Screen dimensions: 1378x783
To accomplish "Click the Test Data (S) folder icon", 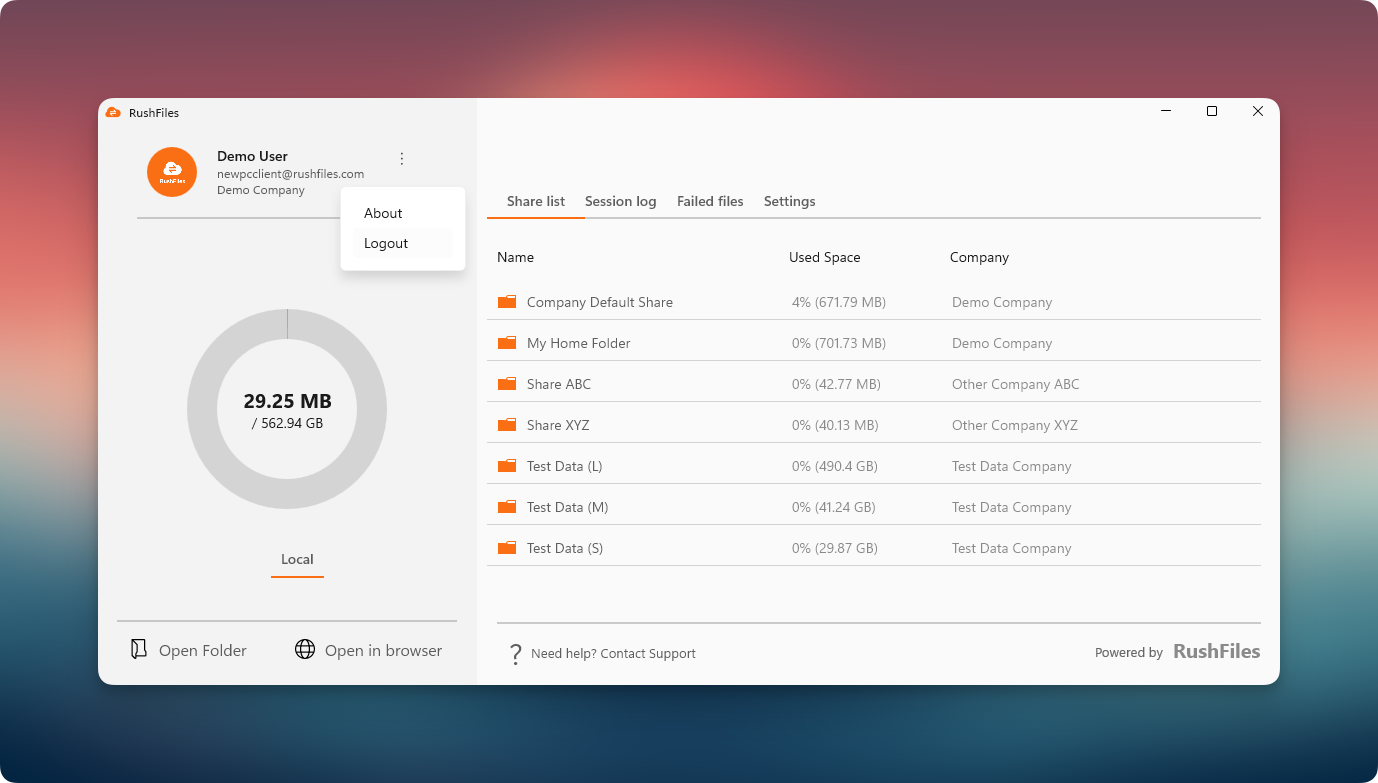I will coord(507,547).
